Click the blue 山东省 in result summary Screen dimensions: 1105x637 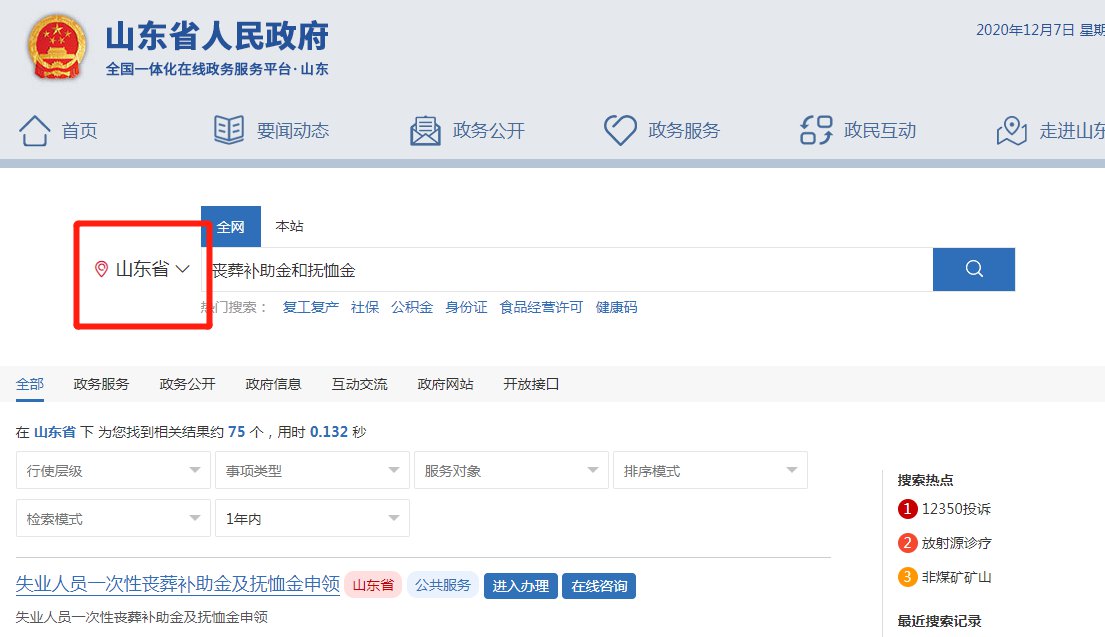(x=55, y=432)
